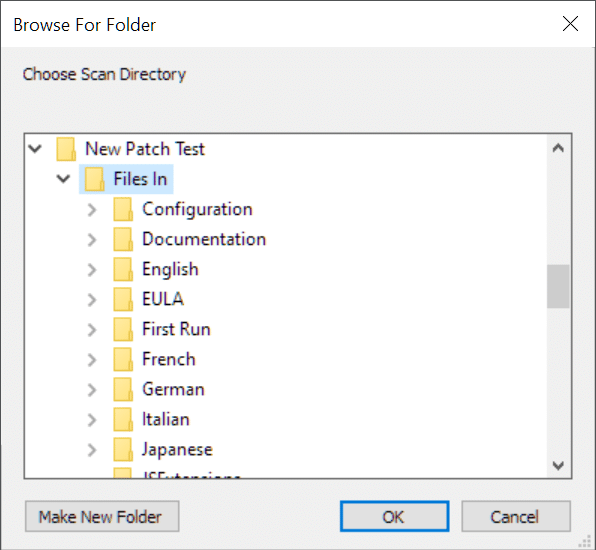Expand the German folder chevron
Image resolution: width=596 pixels, height=550 pixels.
pyautogui.click(x=92, y=390)
